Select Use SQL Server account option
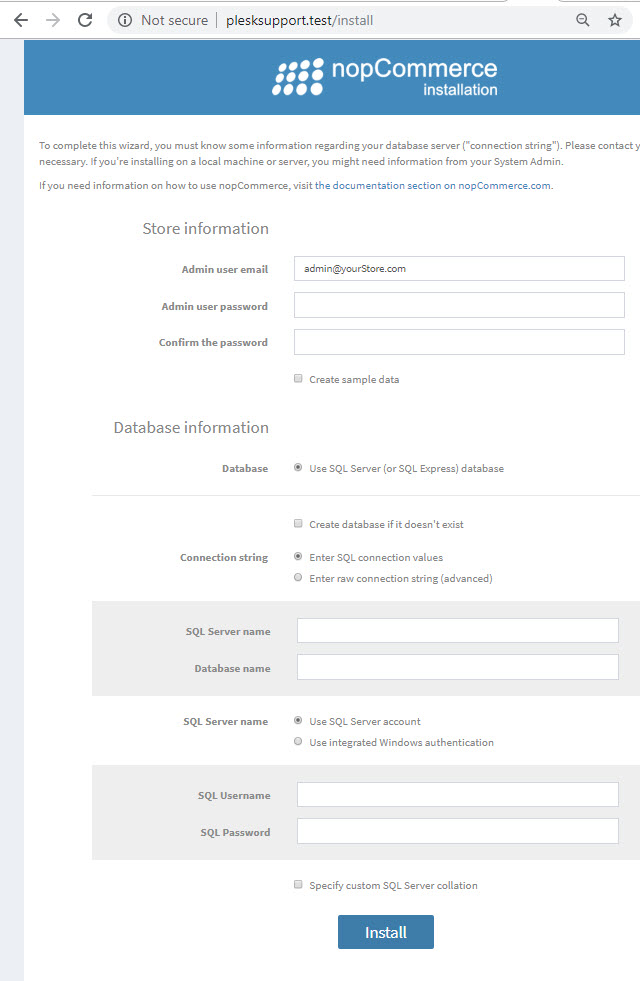 pyautogui.click(x=298, y=721)
